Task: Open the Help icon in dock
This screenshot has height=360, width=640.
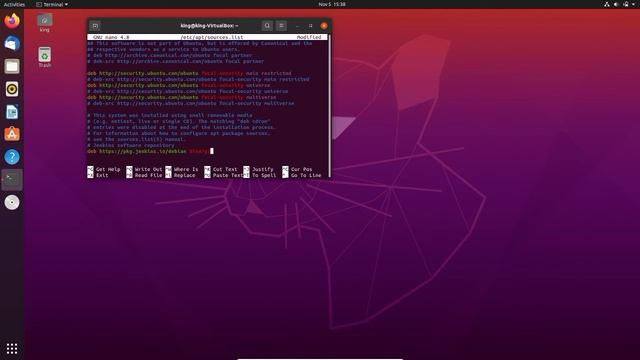Action: (x=12, y=157)
